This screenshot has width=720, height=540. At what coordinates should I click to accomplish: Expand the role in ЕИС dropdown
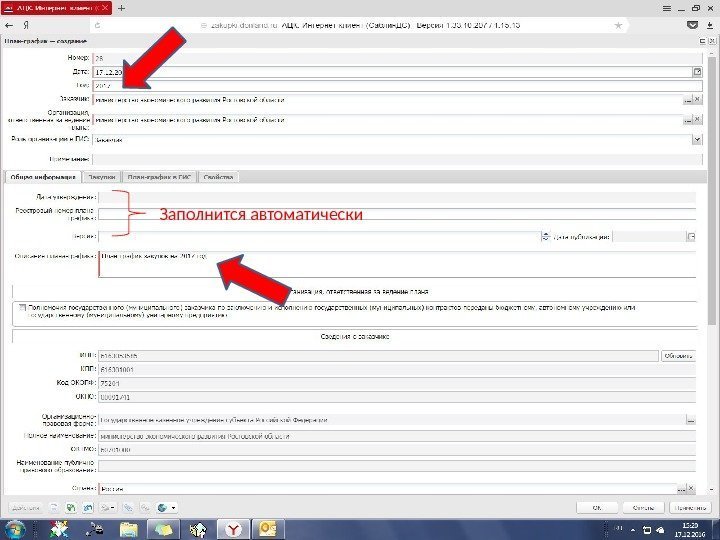click(697, 140)
